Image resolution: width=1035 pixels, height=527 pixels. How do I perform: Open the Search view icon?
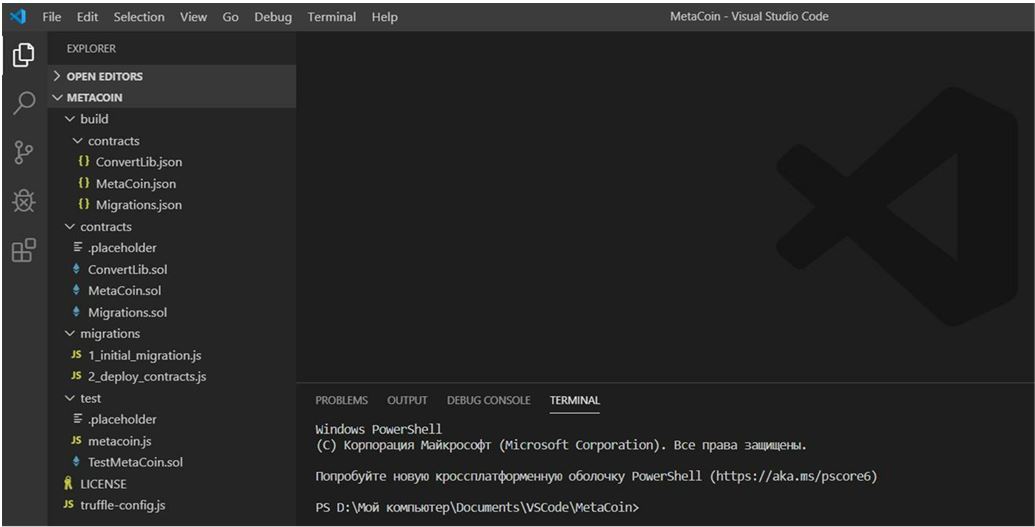(x=23, y=103)
